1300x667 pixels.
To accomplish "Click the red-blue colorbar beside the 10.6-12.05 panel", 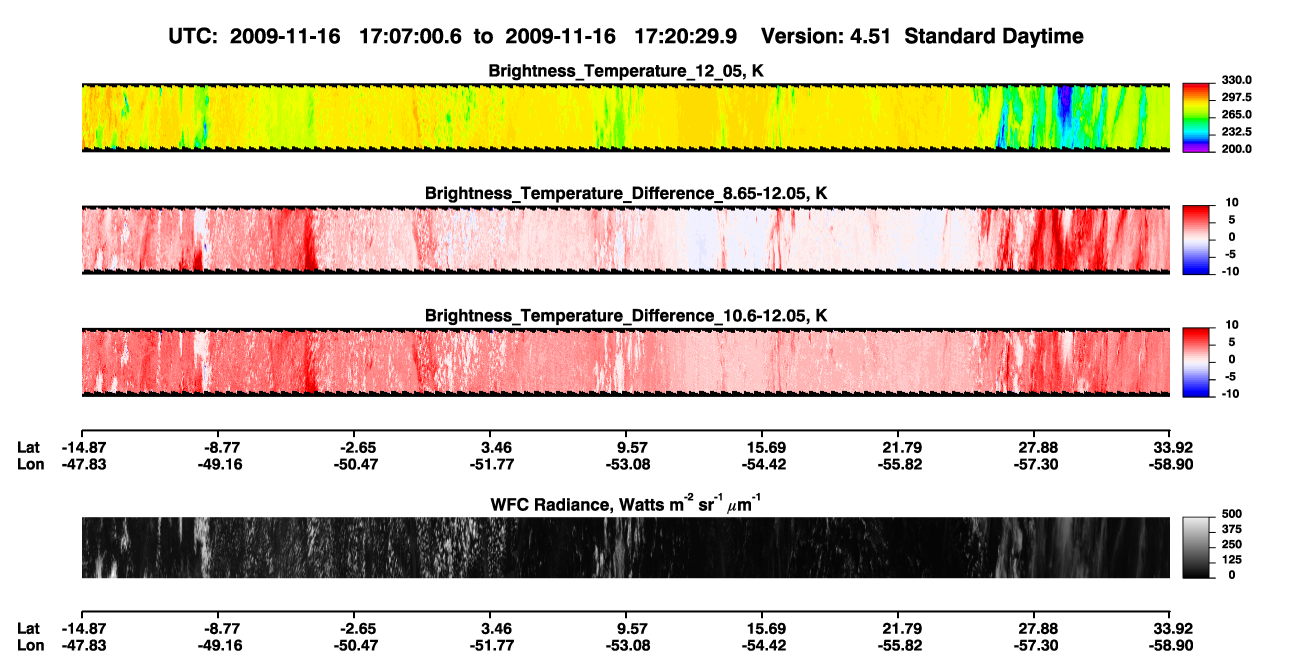I will [1197, 362].
